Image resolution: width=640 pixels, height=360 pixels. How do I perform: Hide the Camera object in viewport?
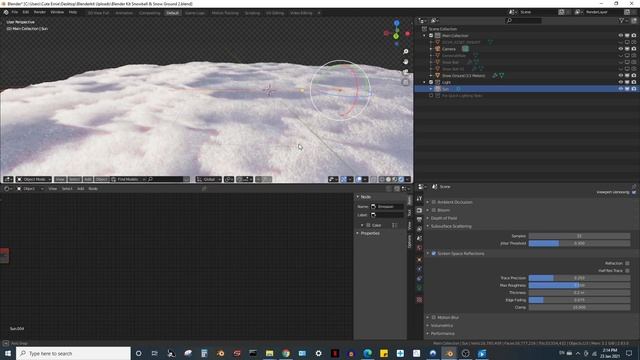click(620, 49)
